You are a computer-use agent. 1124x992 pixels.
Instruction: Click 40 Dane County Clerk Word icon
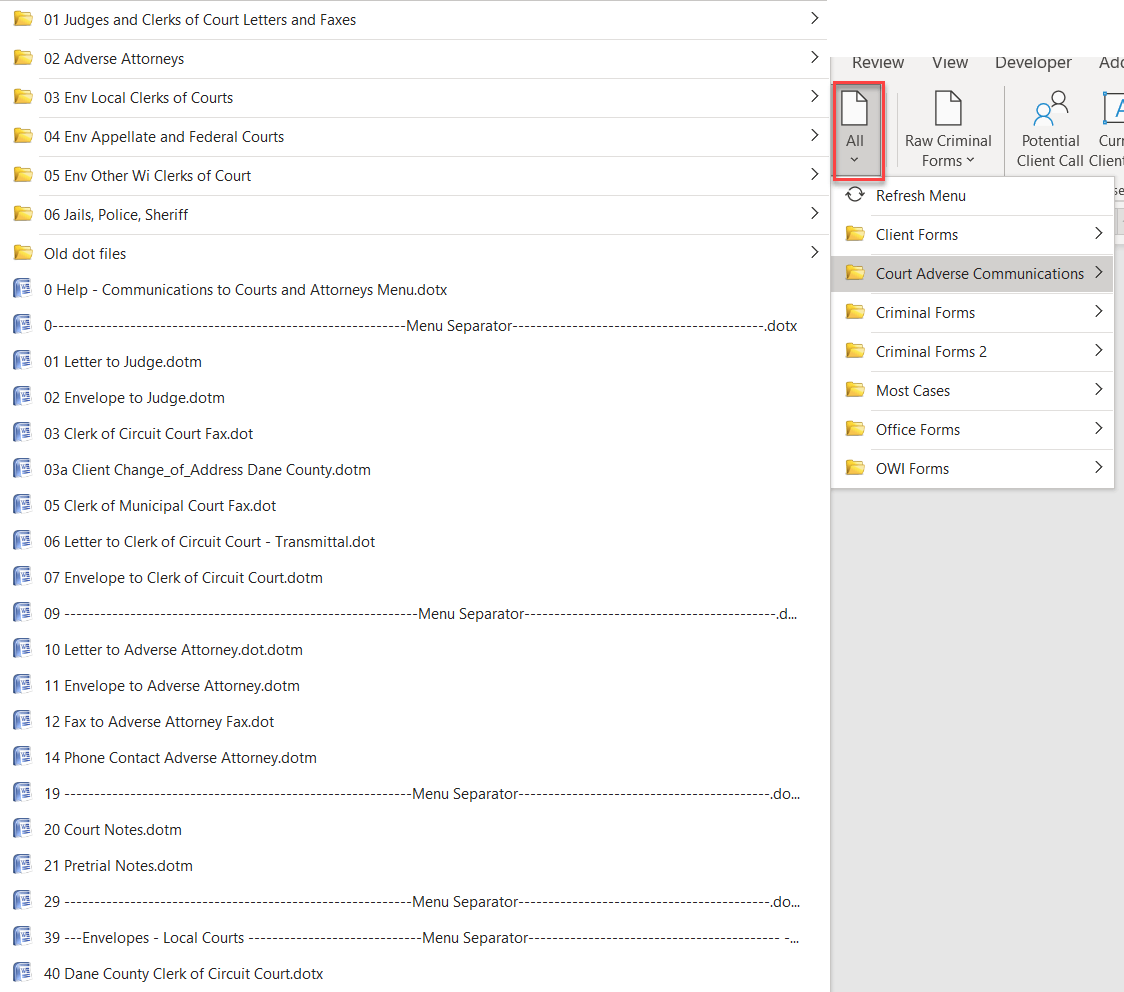point(23,972)
